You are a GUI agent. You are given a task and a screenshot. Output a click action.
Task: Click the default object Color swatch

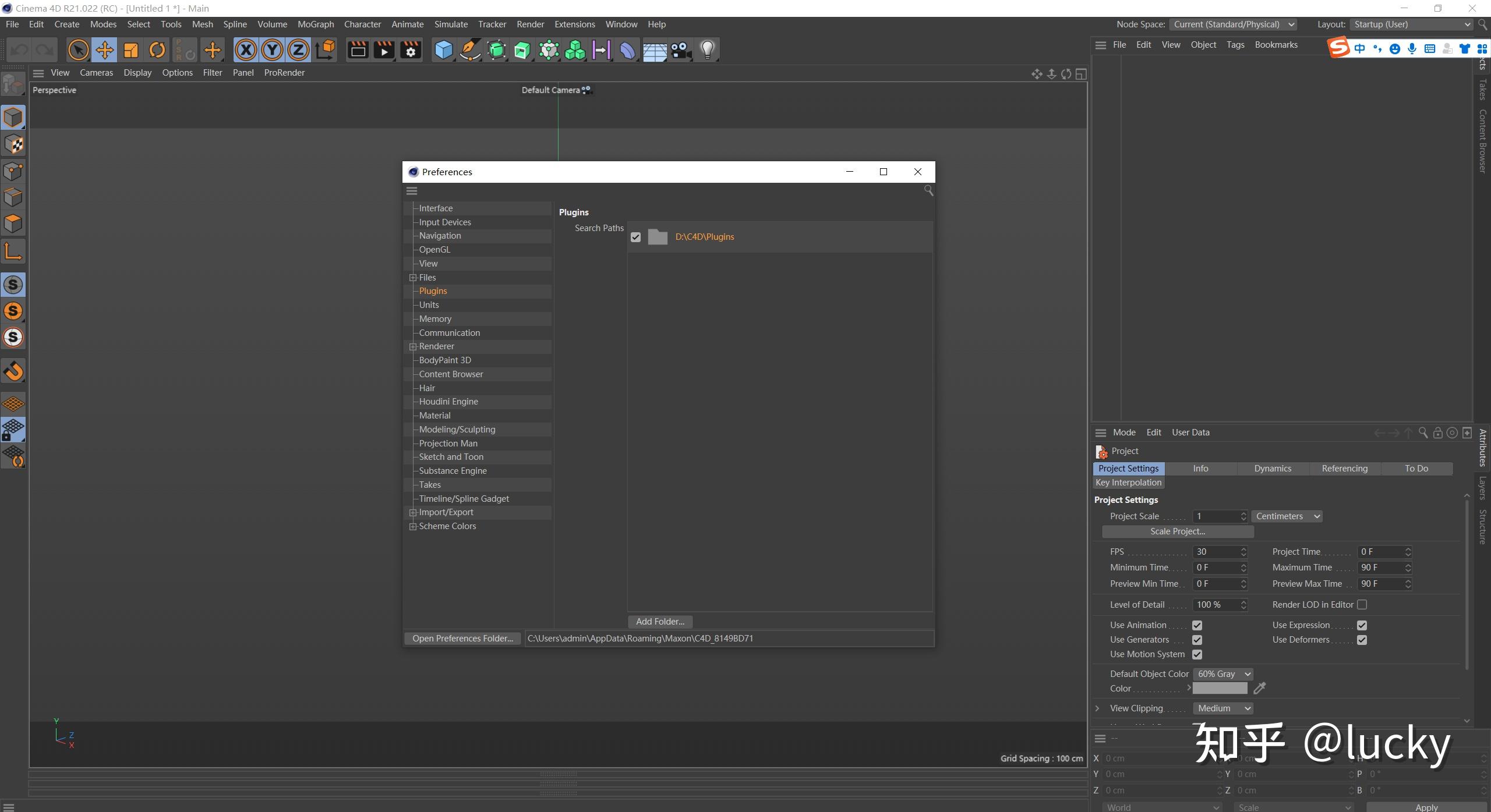click(1220, 689)
